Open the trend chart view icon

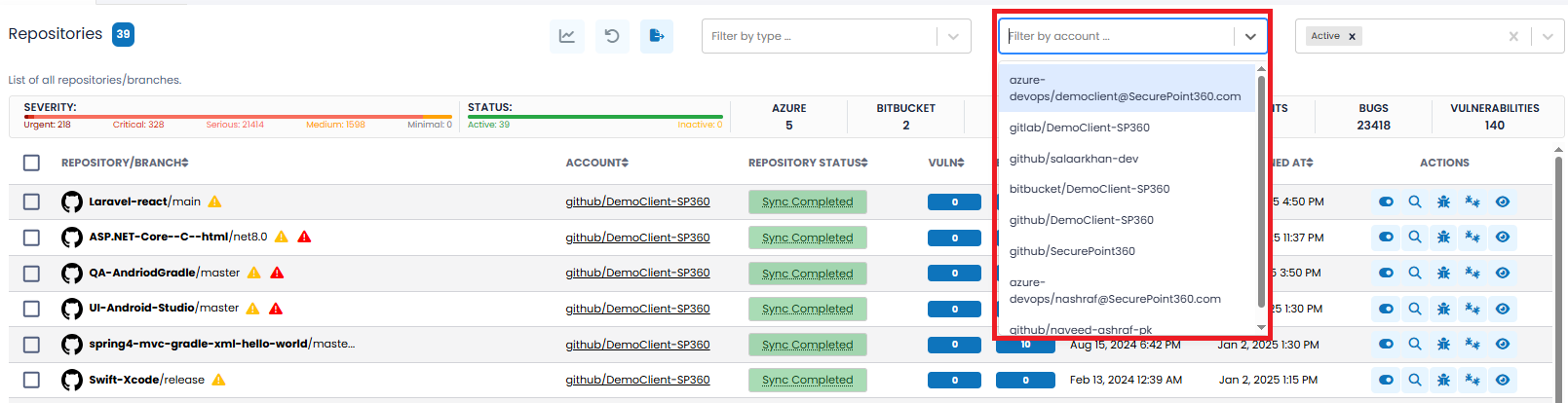coord(566,36)
